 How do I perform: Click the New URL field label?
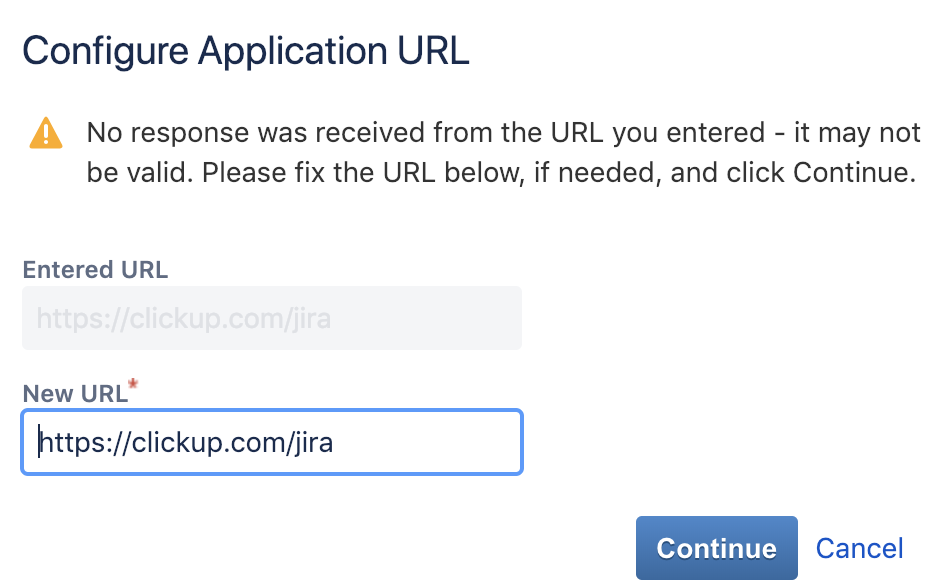click(75, 394)
